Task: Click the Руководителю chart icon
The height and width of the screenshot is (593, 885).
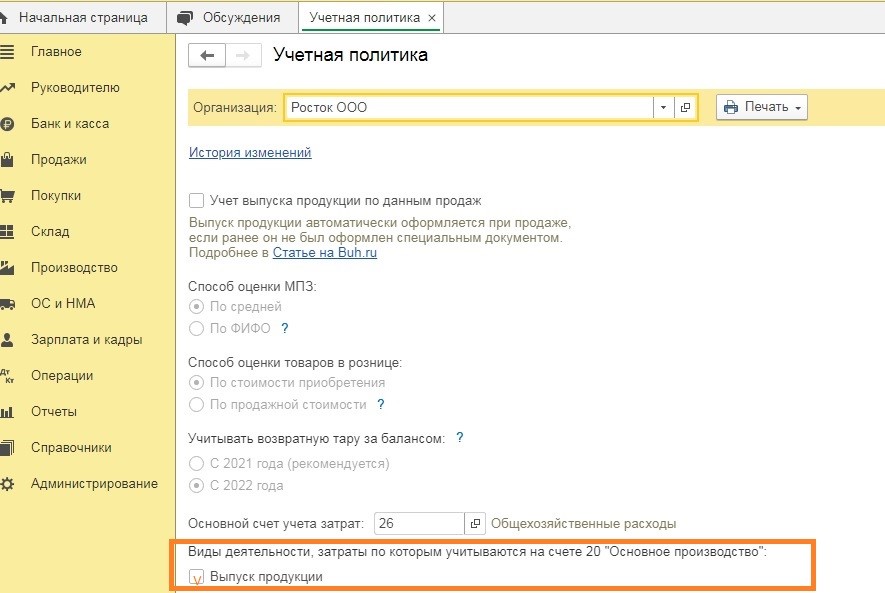Action: (x=7, y=88)
